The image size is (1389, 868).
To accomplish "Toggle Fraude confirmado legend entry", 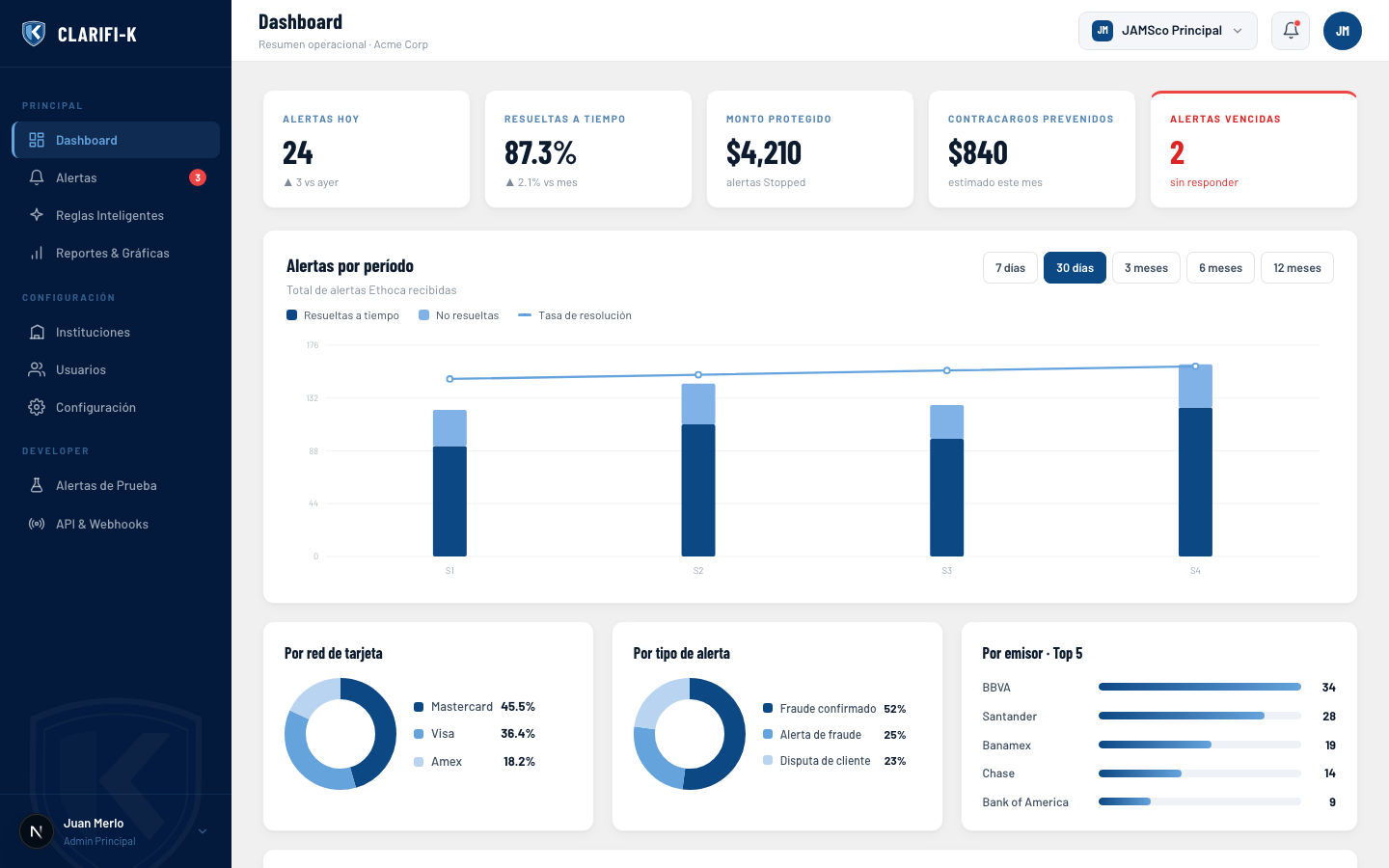I will (x=834, y=709).
